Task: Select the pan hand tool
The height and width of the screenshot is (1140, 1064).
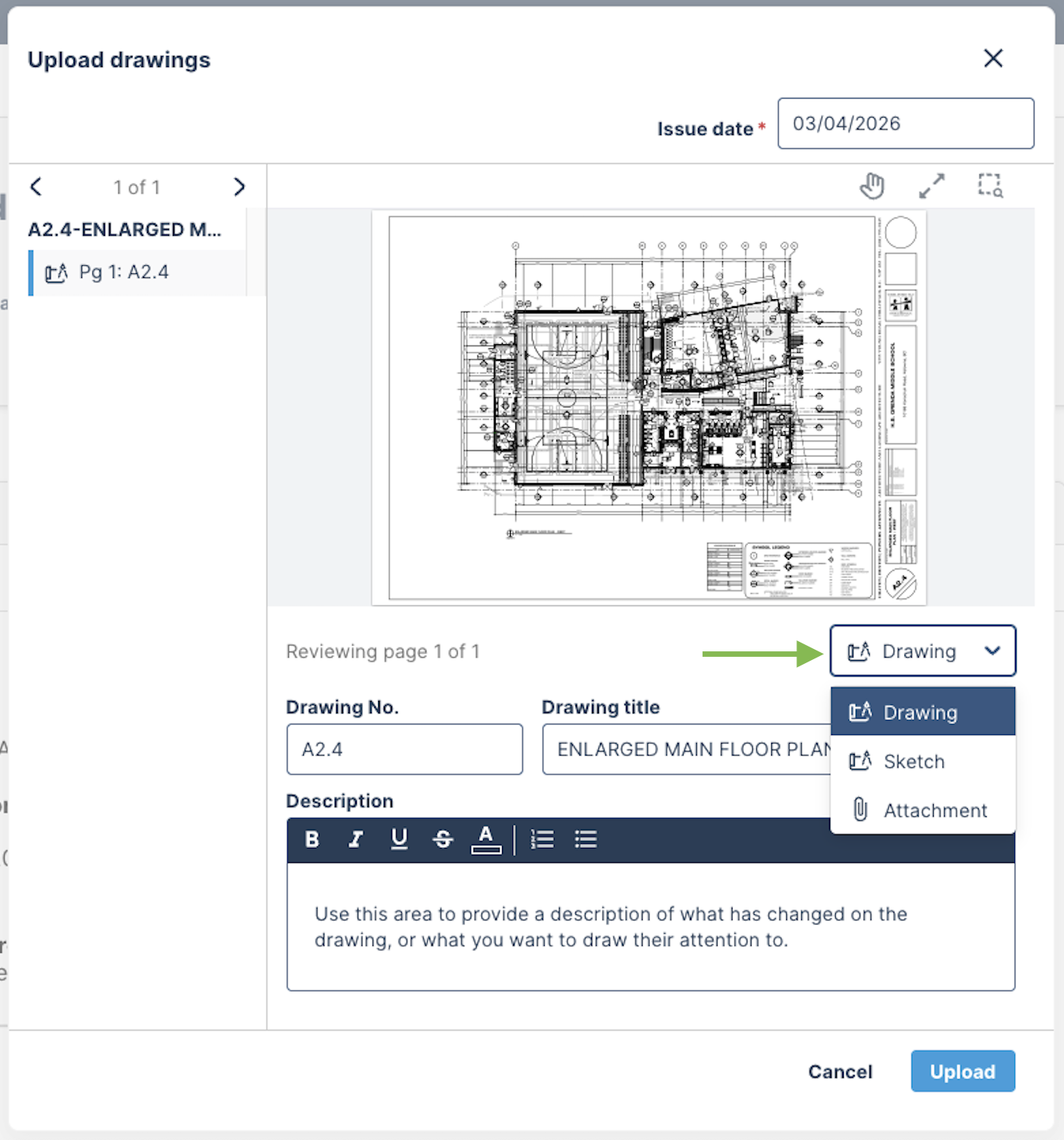Action: [872, 186]
